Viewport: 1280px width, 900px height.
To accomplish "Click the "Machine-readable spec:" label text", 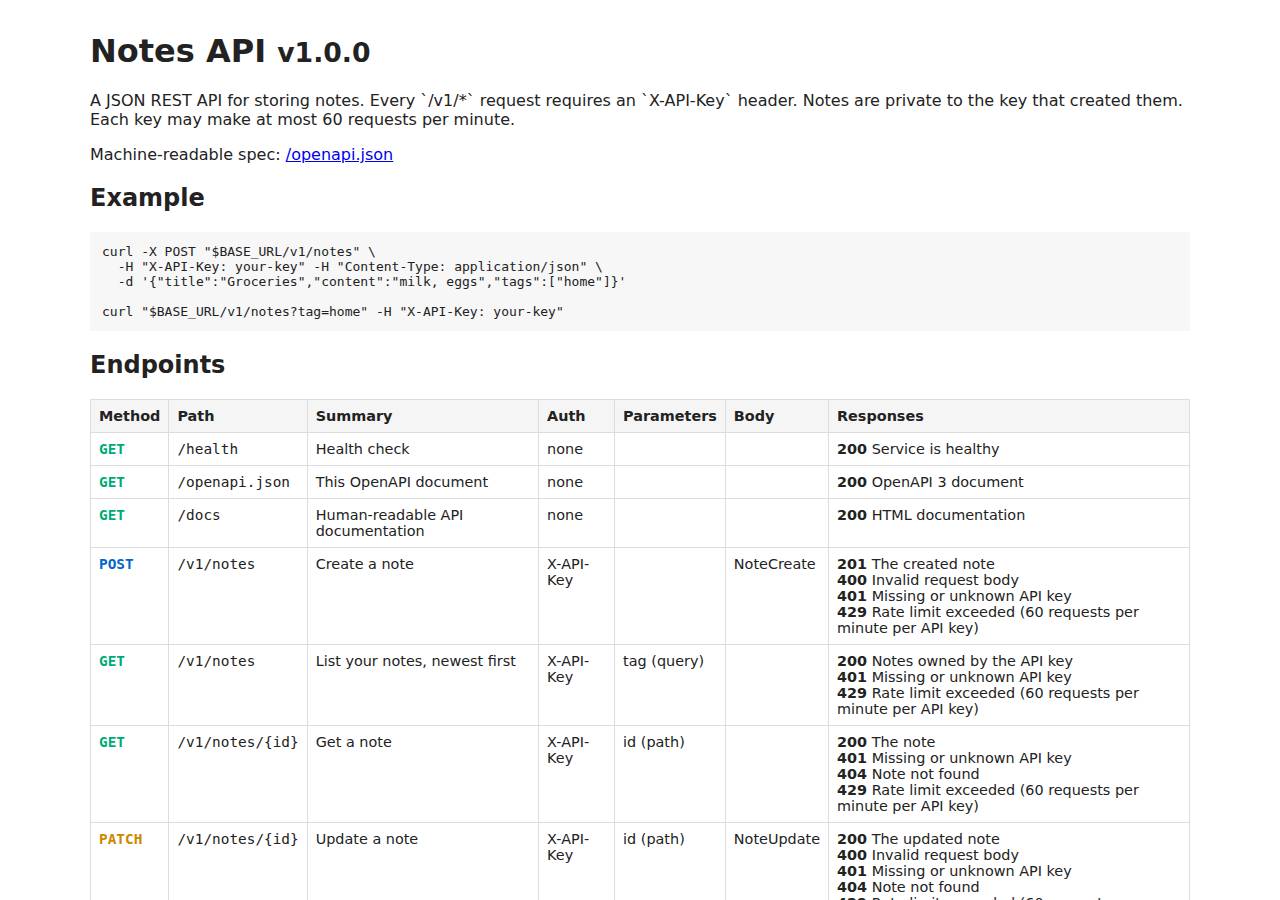I will click(185, 154).
